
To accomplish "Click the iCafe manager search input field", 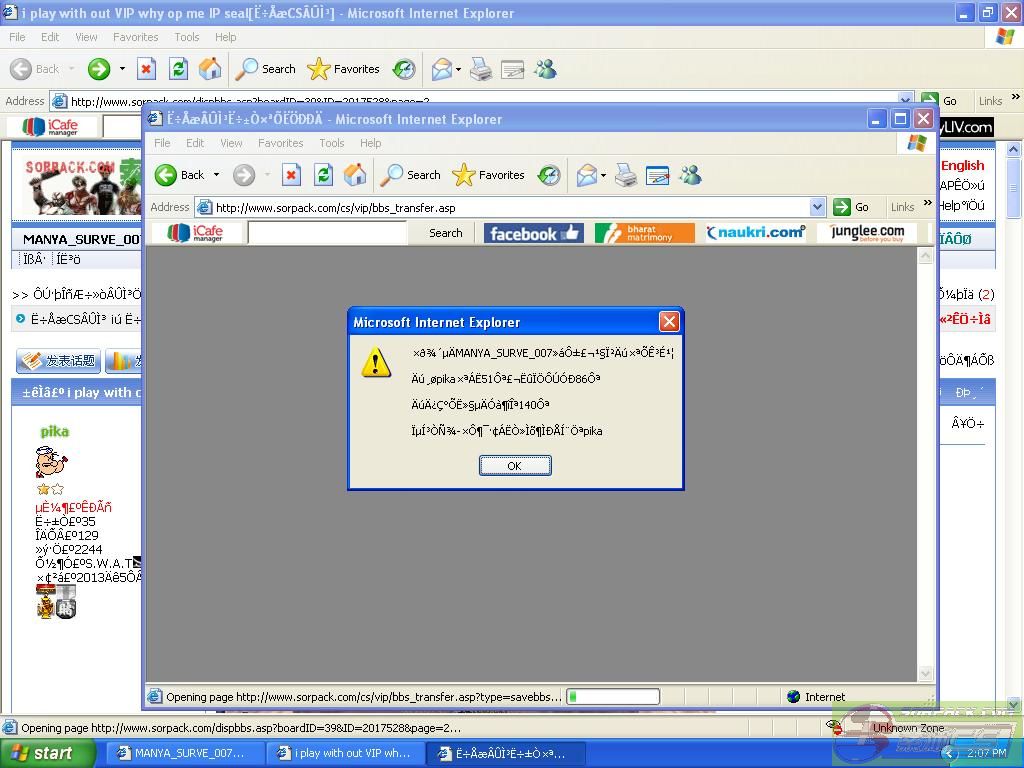I will [327, 233].
